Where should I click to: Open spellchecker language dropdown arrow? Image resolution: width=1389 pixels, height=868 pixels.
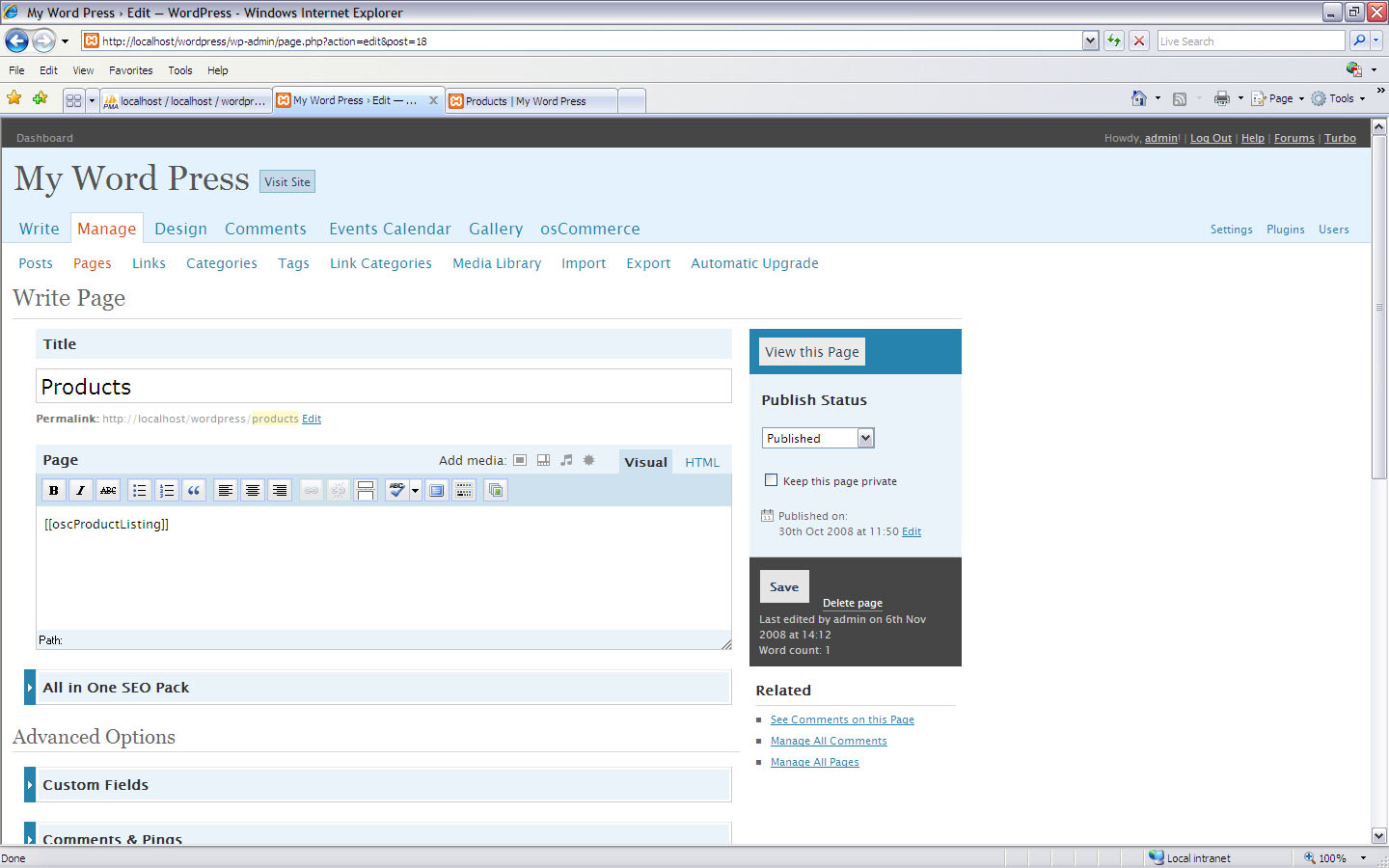416,491
